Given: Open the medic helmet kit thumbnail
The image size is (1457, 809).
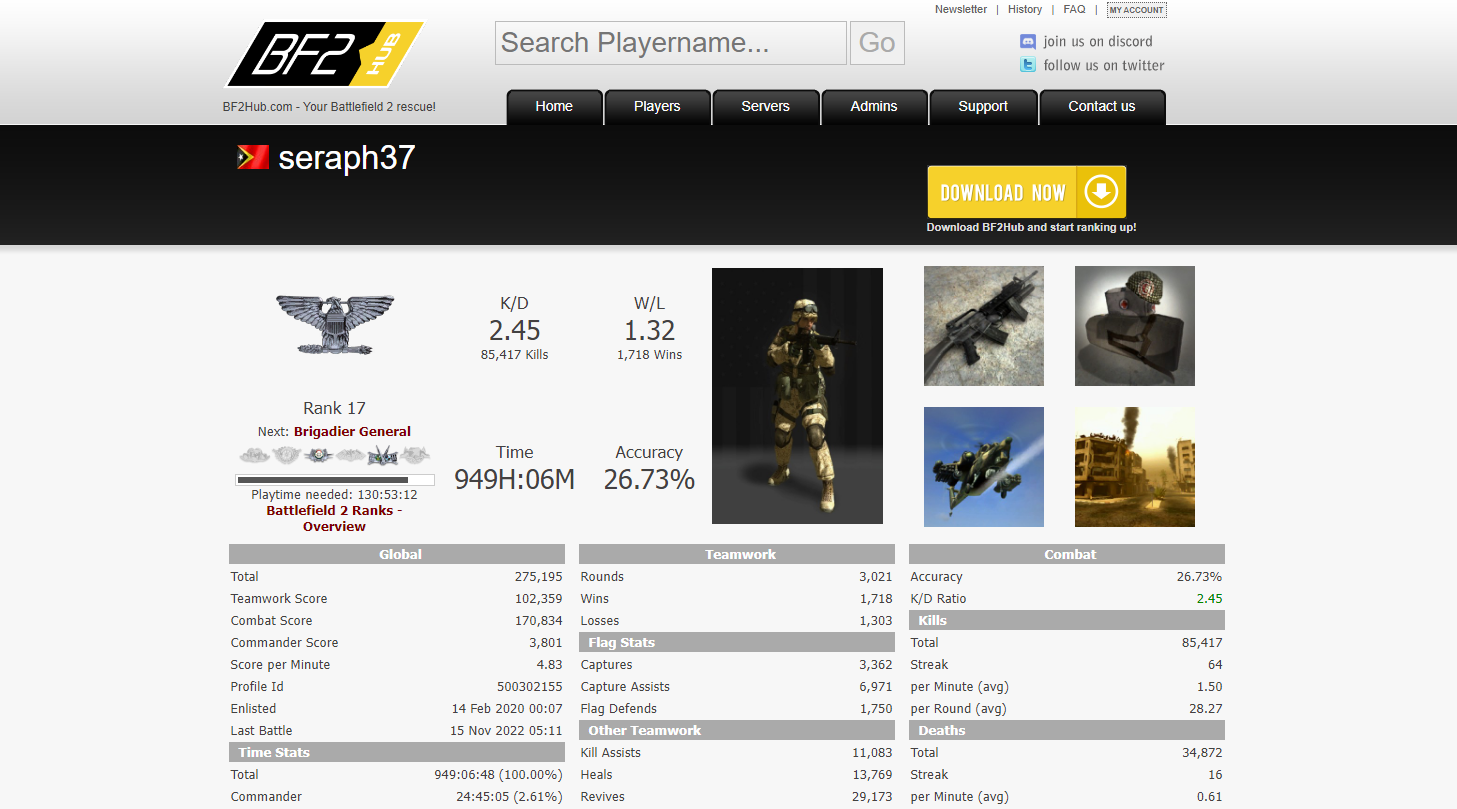Looking at the screenshot, I should pyautogui.click(x=1135, y=326).
